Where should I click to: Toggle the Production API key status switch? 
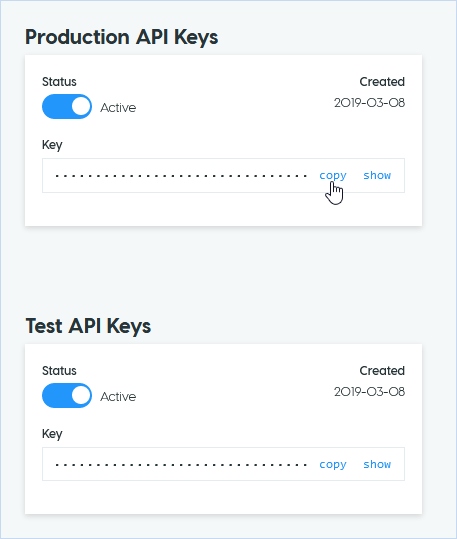point(67,107)
